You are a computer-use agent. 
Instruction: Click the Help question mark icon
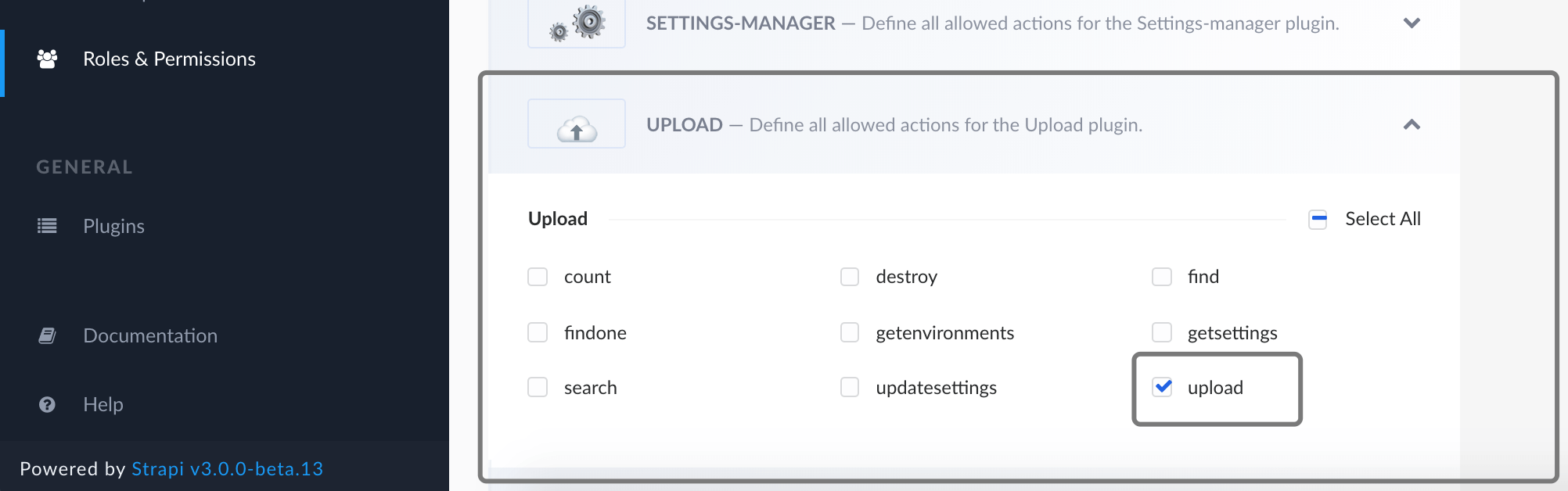coord(47,404)
